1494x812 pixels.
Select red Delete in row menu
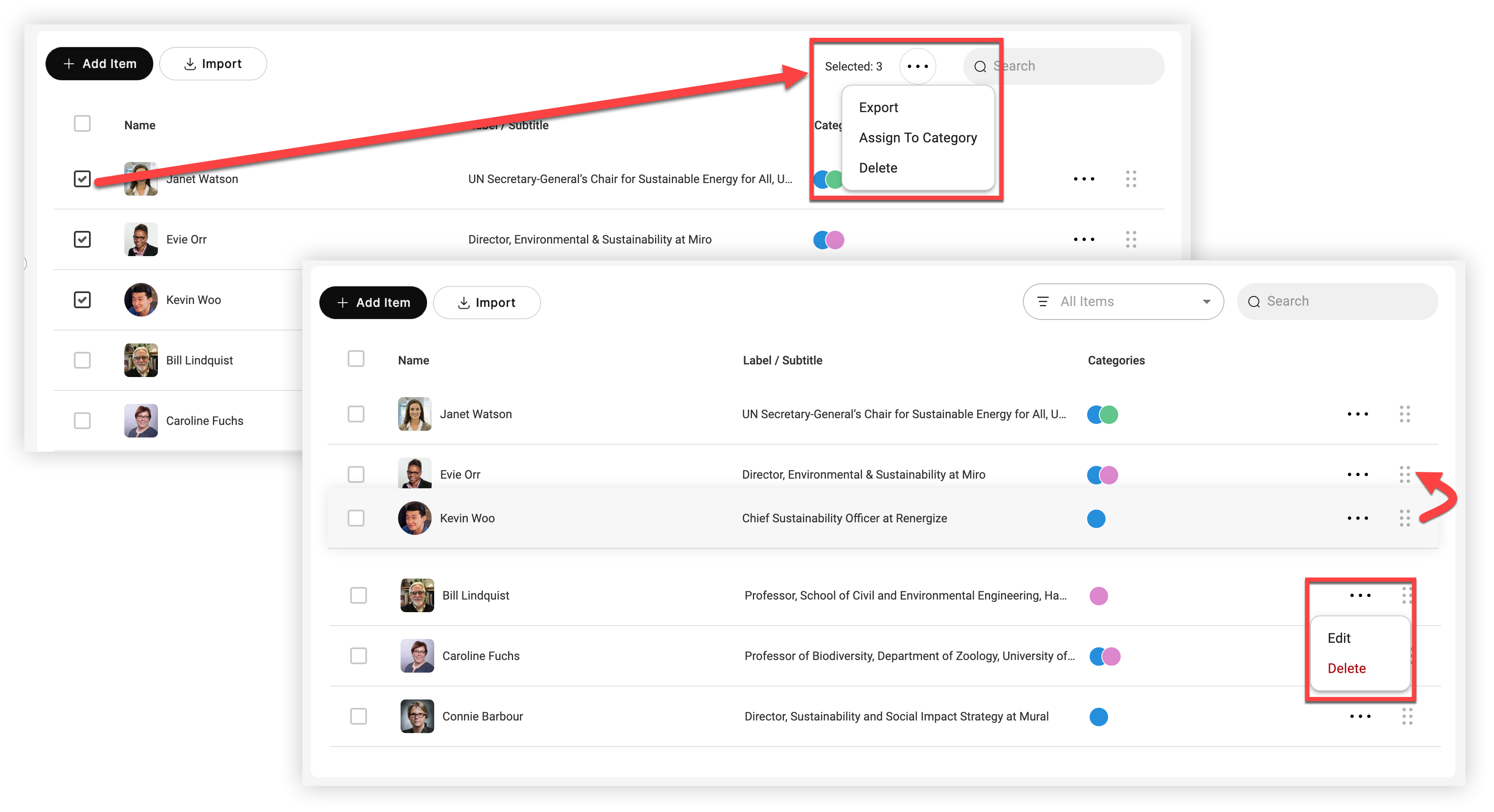click(x=1346, y=668)
